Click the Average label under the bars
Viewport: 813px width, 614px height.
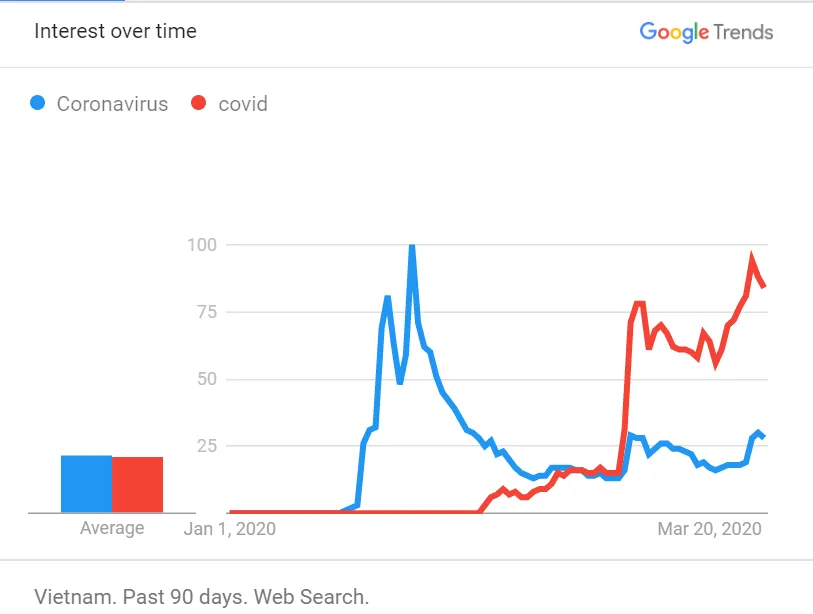point(112,528)
